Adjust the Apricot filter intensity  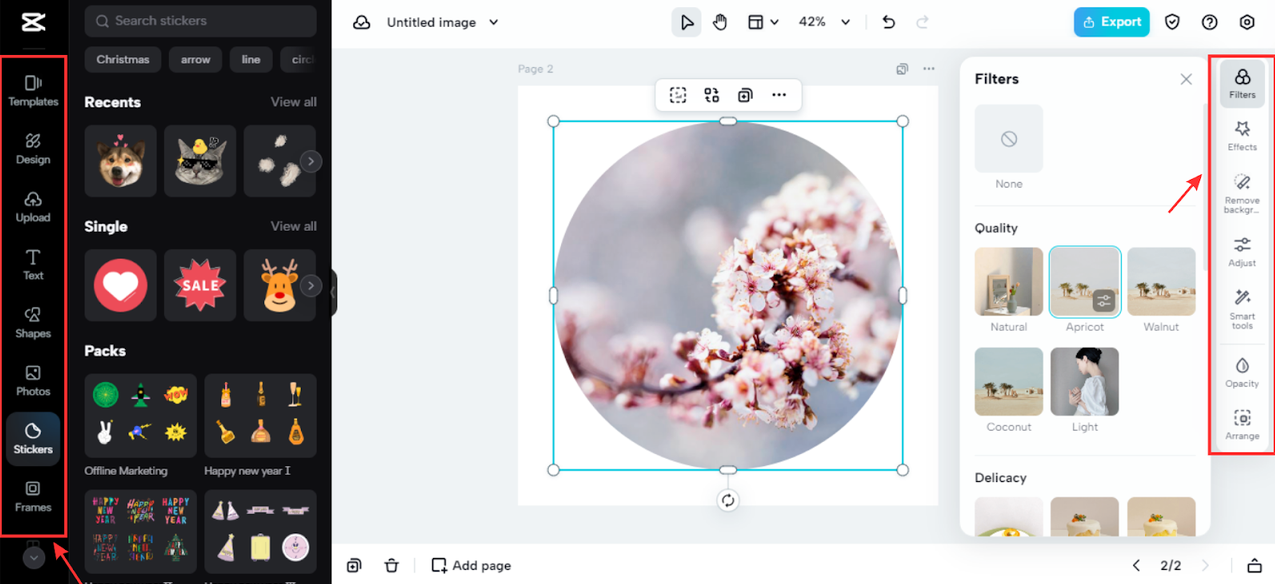[x=1104, y=300]
